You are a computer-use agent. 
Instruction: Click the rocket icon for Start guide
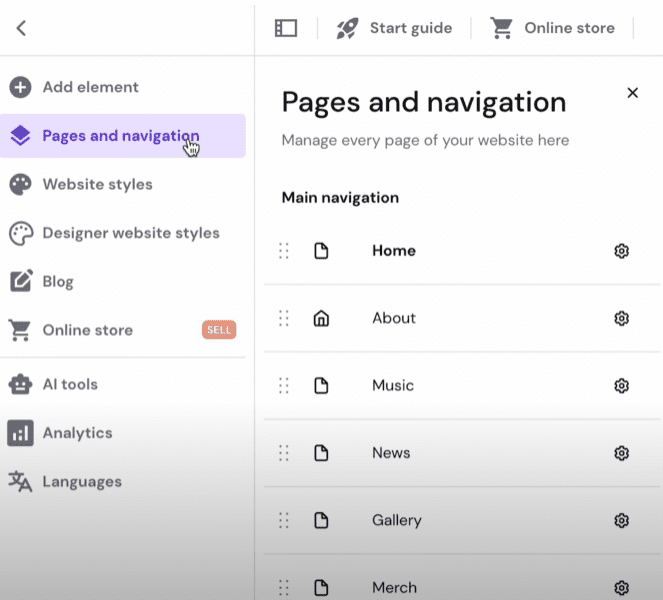tap(348, 28)
